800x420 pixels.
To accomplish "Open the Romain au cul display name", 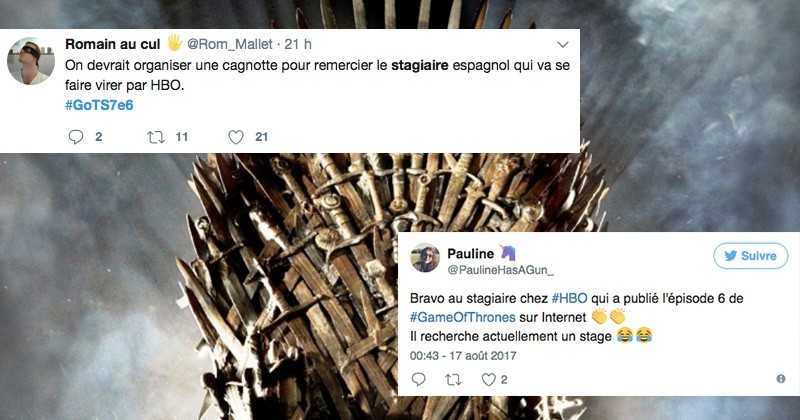I will coord(113,44).
